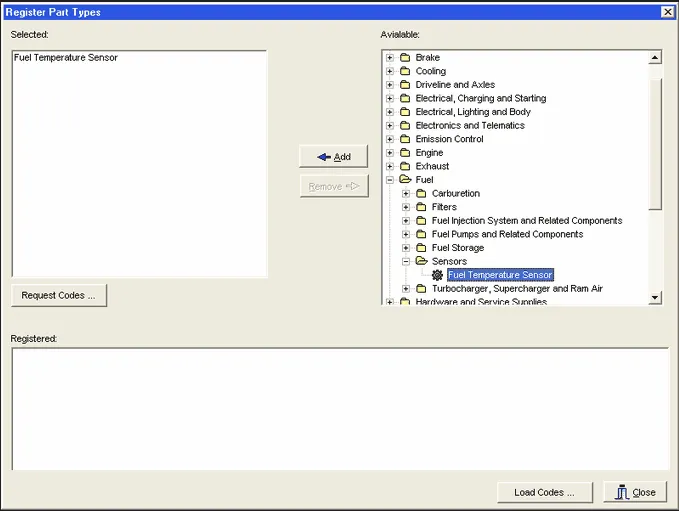Screen dimensions: 679x511
Task: Click the Emission Control folder icon
Action: [405, 139]
